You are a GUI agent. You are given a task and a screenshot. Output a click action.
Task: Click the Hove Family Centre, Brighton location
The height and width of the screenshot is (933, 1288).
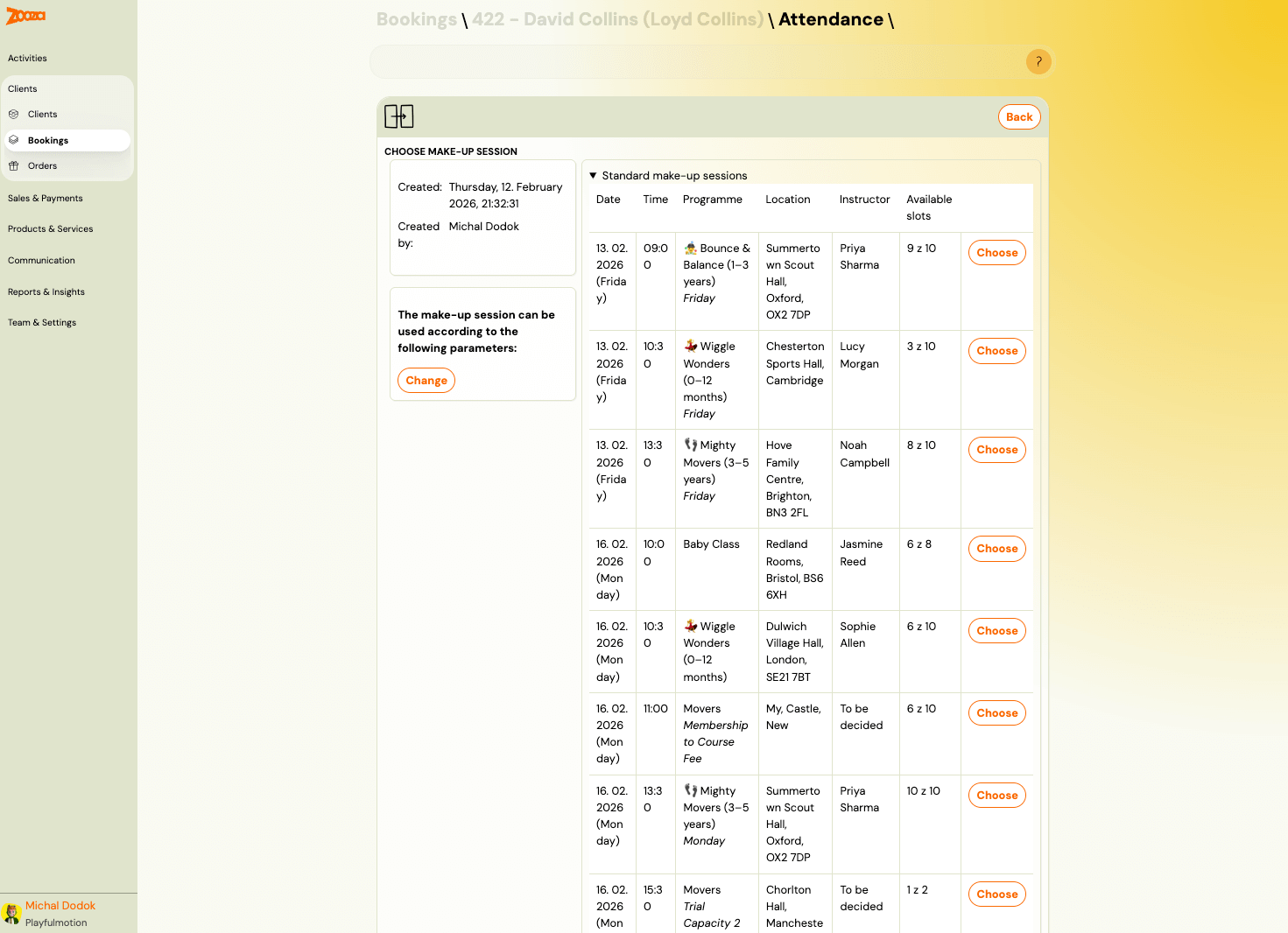click(x=789, y=479)
